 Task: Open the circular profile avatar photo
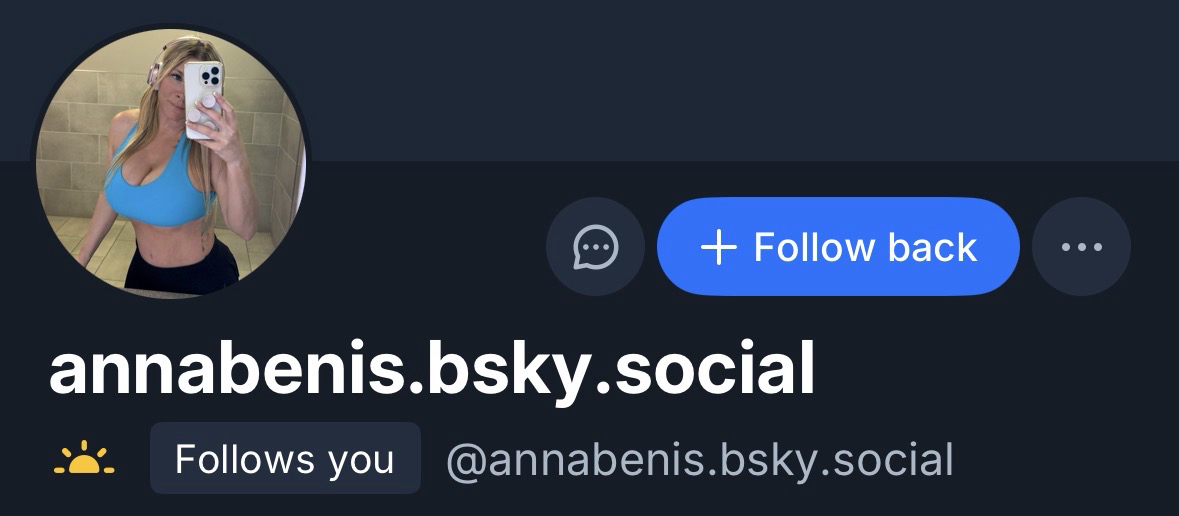click(x=170, y=162)
